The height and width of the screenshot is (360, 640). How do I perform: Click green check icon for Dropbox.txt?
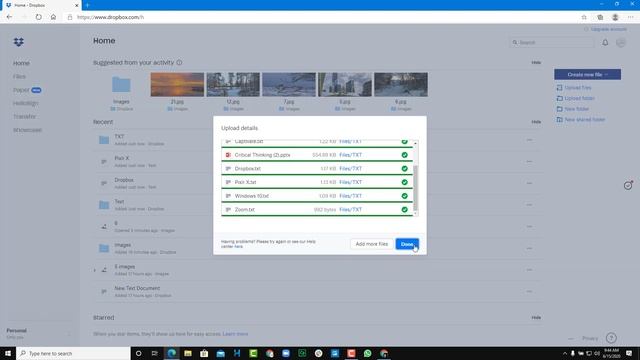point(404,169)
